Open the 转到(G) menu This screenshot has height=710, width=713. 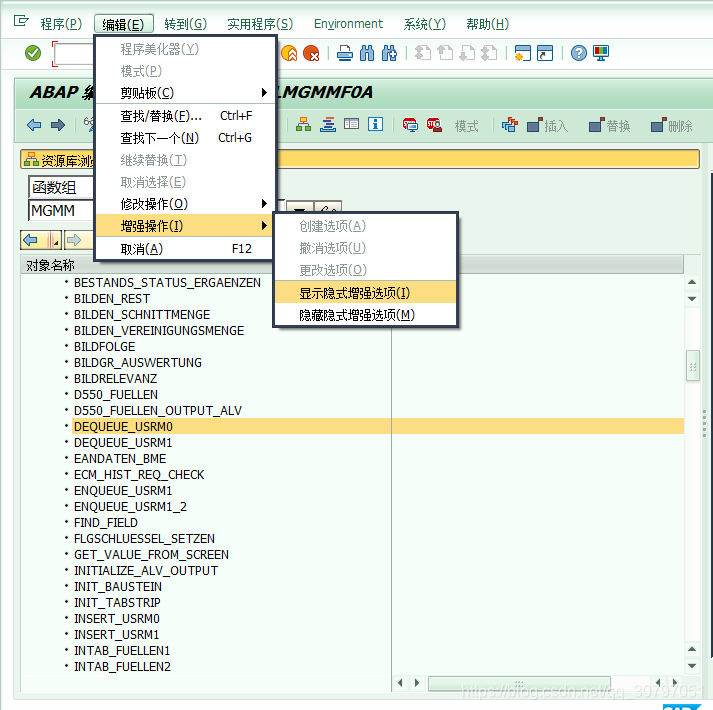point(186,24)
